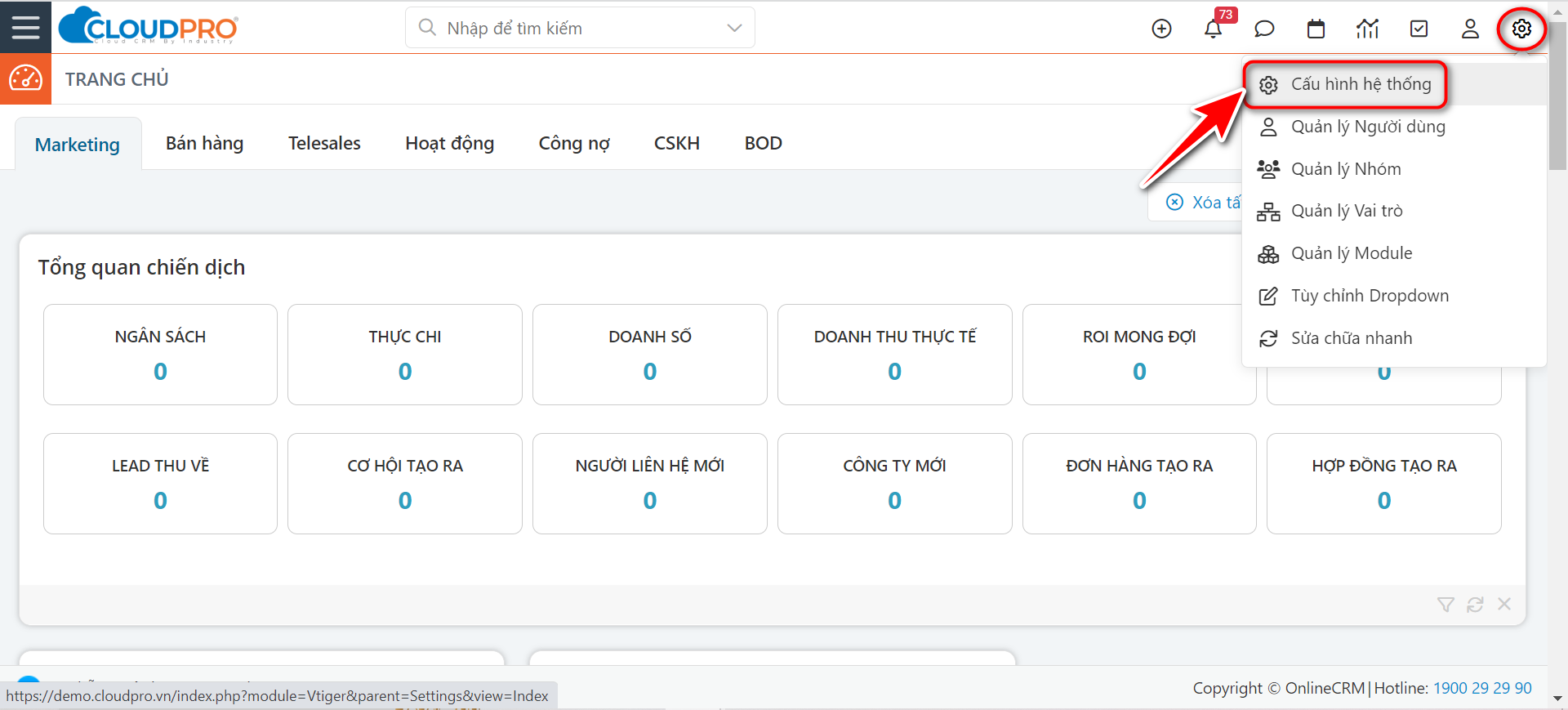Screen dimensions: 1568x710
Task: Click the DOANH THU THỰC TẾ card
Action: coord(895,355)
